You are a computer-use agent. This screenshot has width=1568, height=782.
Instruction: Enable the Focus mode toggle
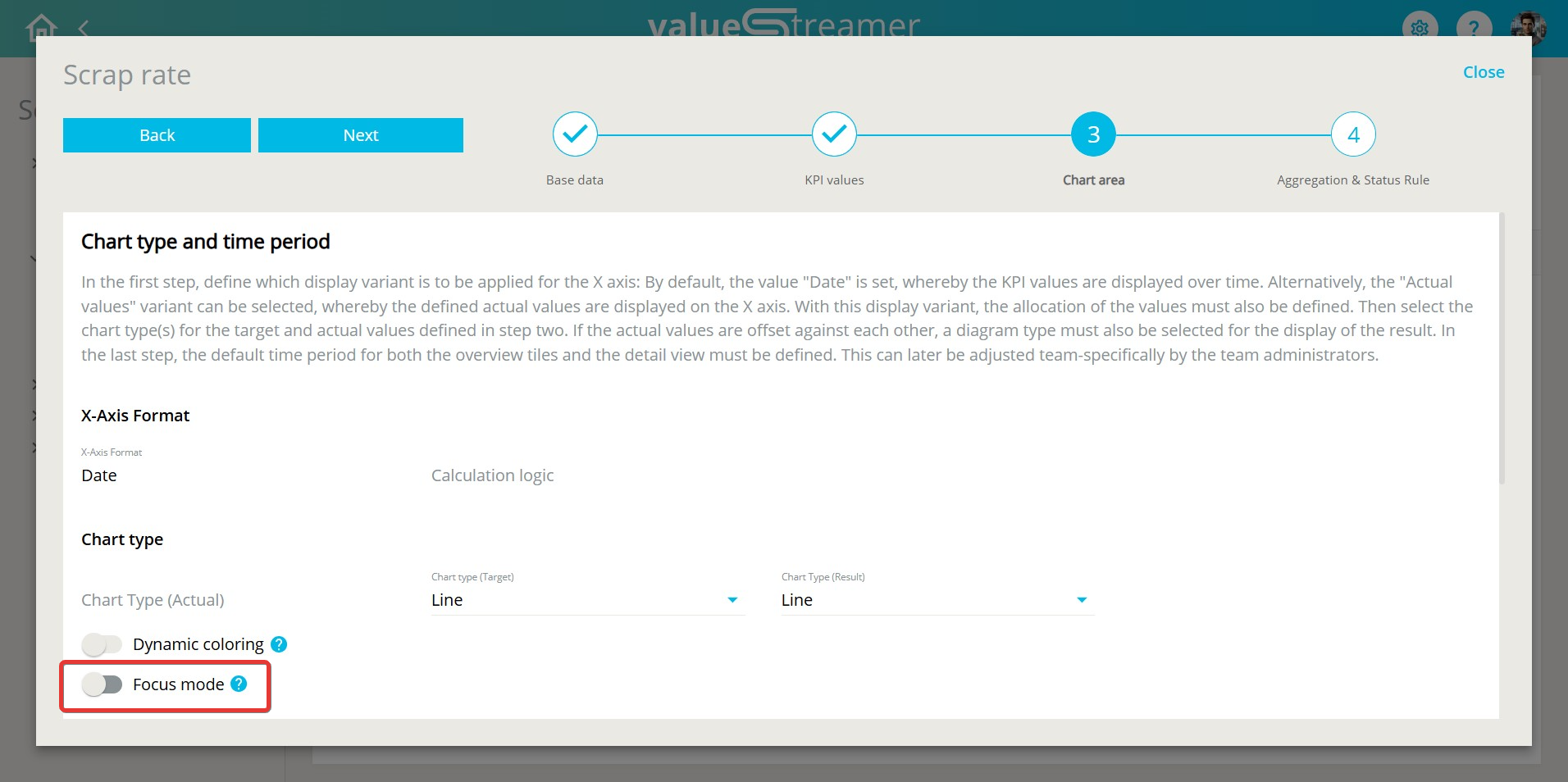(x=103, y=684)
